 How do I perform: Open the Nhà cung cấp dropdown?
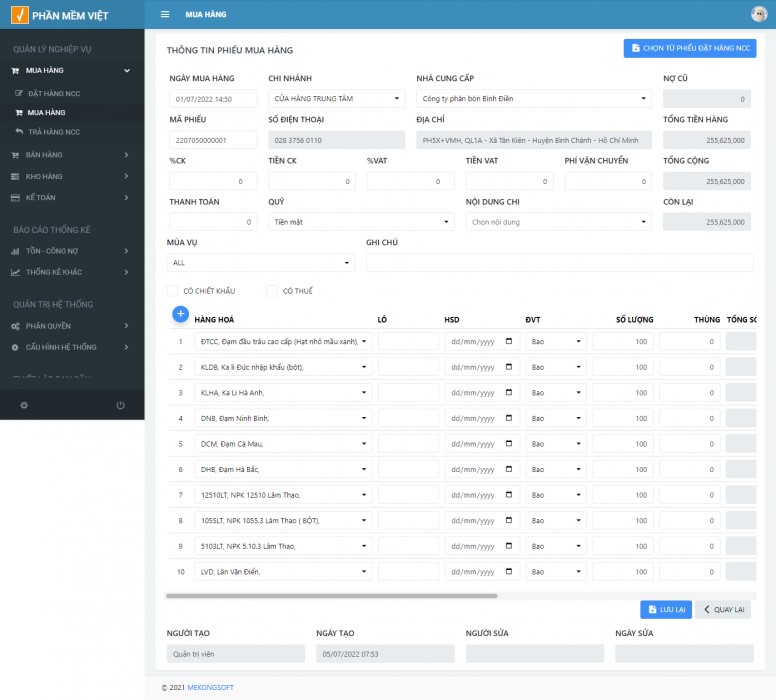[x=533, y=99]
